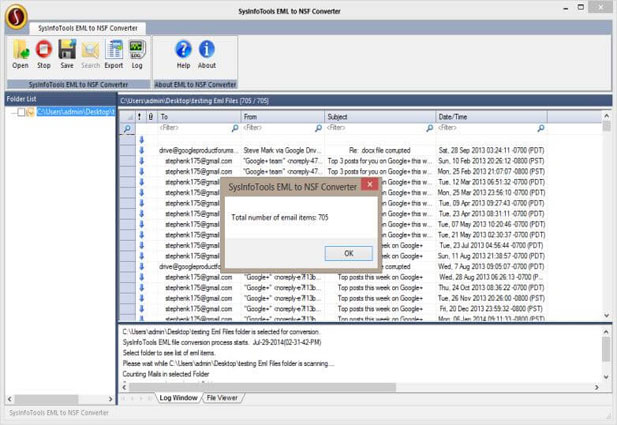Click log window scroll-up arrow
Viewport: 617px width, 425px height.
(606, 332)
